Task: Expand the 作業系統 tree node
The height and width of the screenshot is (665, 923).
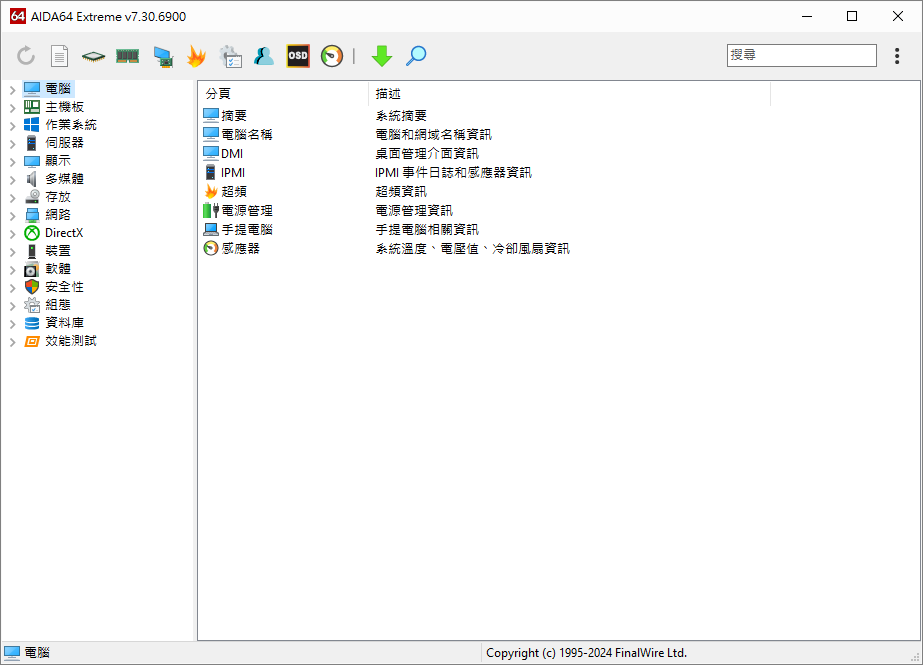Action: [x=12, y=126]
